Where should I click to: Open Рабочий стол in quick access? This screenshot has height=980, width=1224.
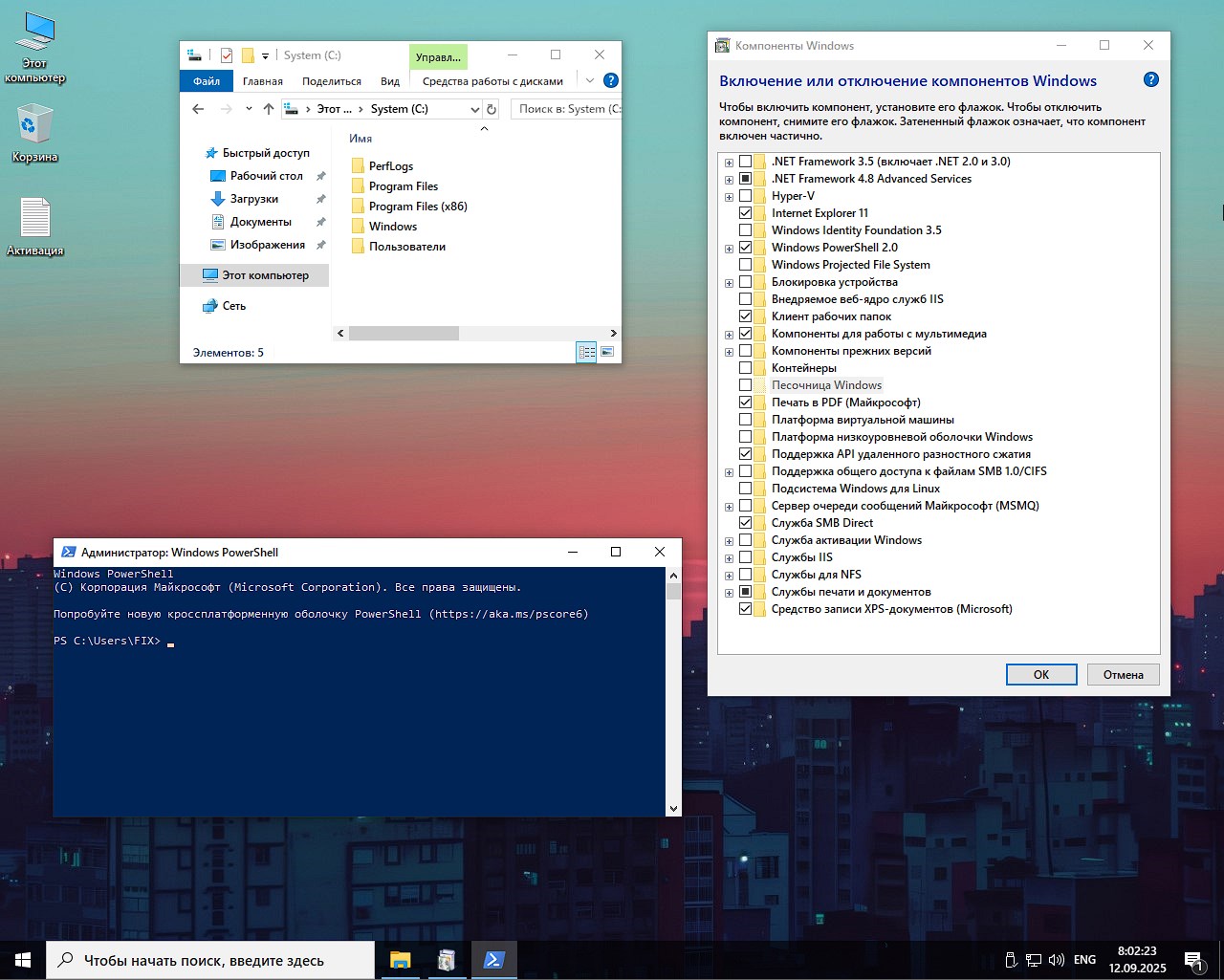click(266, 176)
